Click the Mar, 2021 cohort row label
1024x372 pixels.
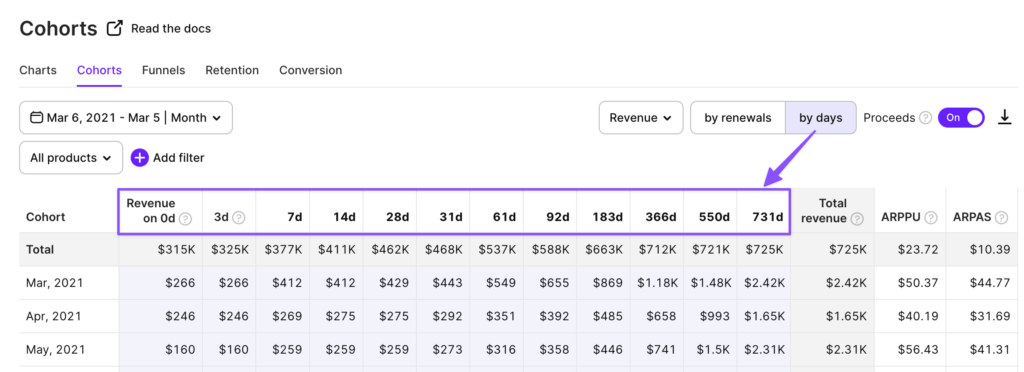[x=54, y=283]
